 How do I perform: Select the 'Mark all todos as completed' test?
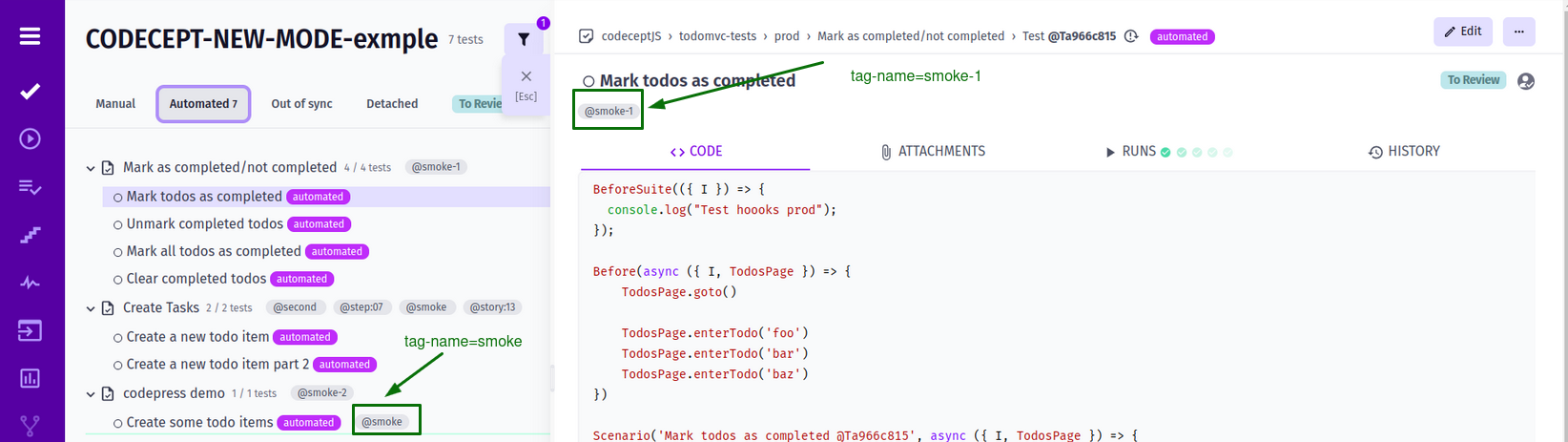(x=214, y=251)
